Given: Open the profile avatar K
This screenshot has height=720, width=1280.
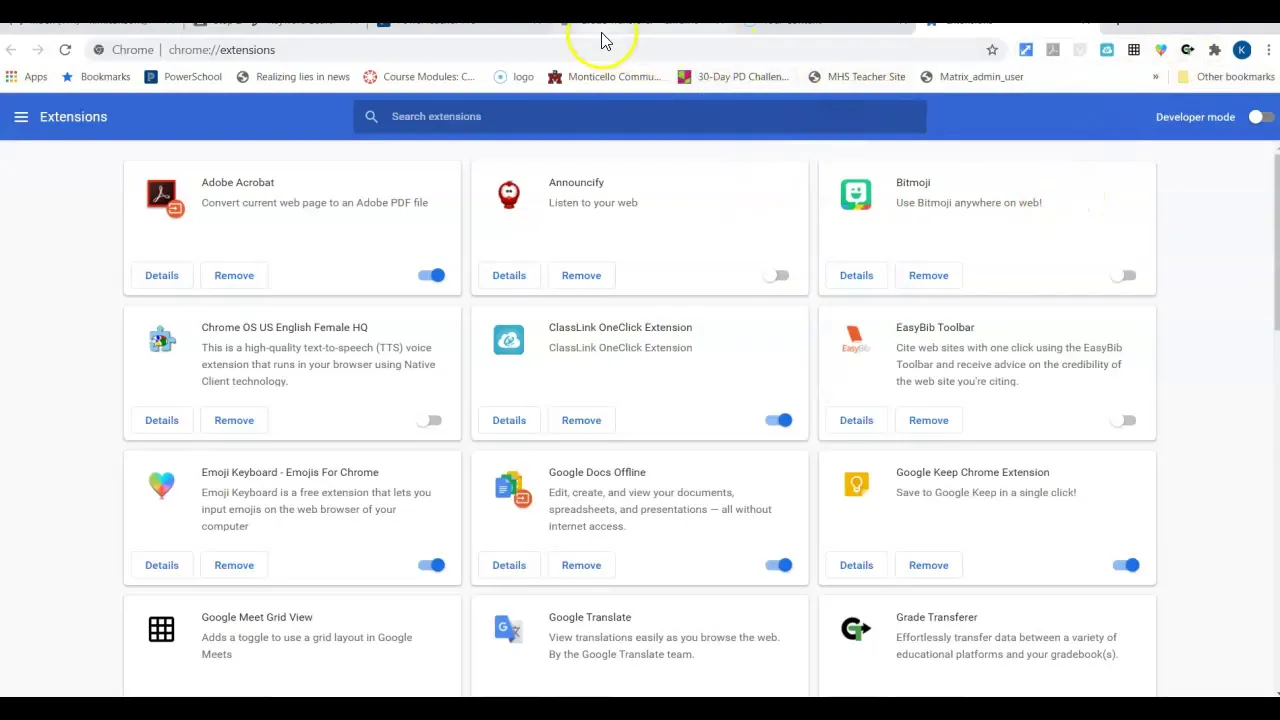Looking at the screenshot, I should [1242, 50].
